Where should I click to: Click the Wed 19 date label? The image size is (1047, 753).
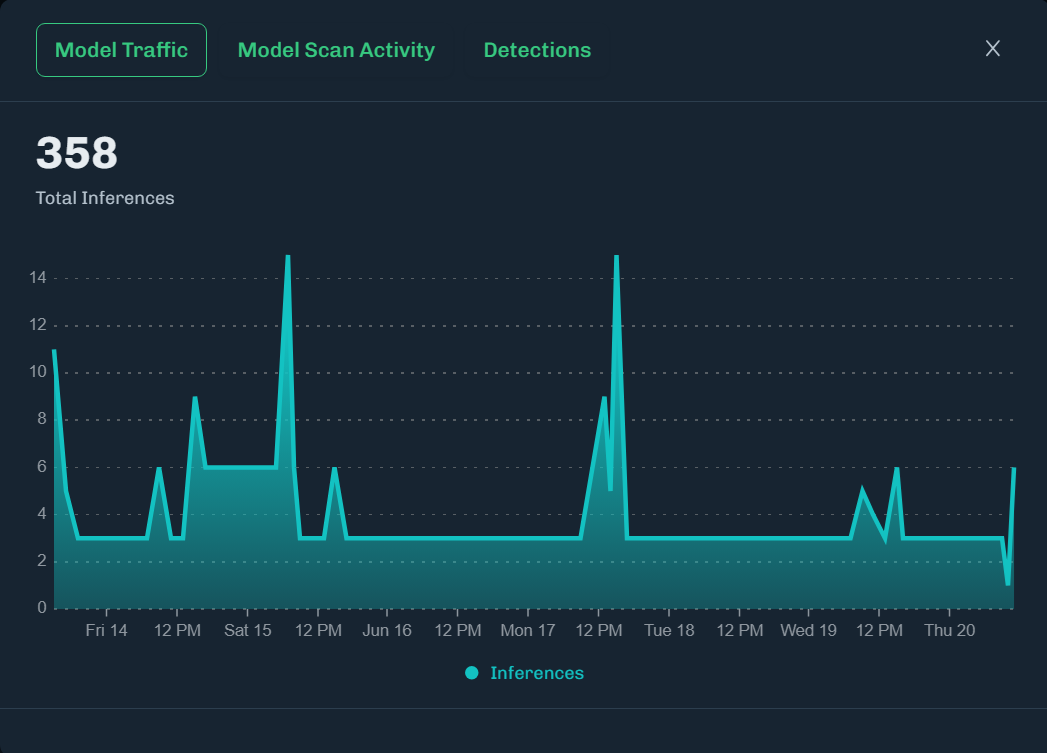click(x=808, y=630)
